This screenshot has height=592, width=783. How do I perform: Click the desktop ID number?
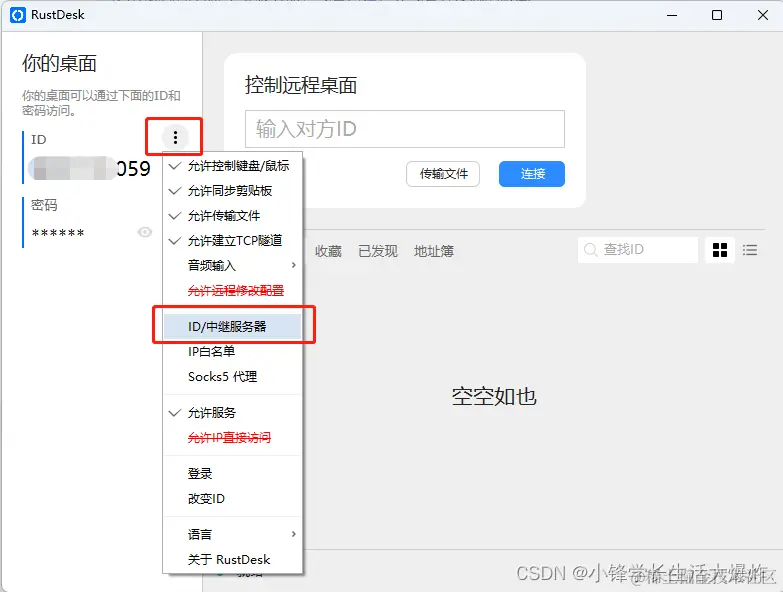pos(90,168)
